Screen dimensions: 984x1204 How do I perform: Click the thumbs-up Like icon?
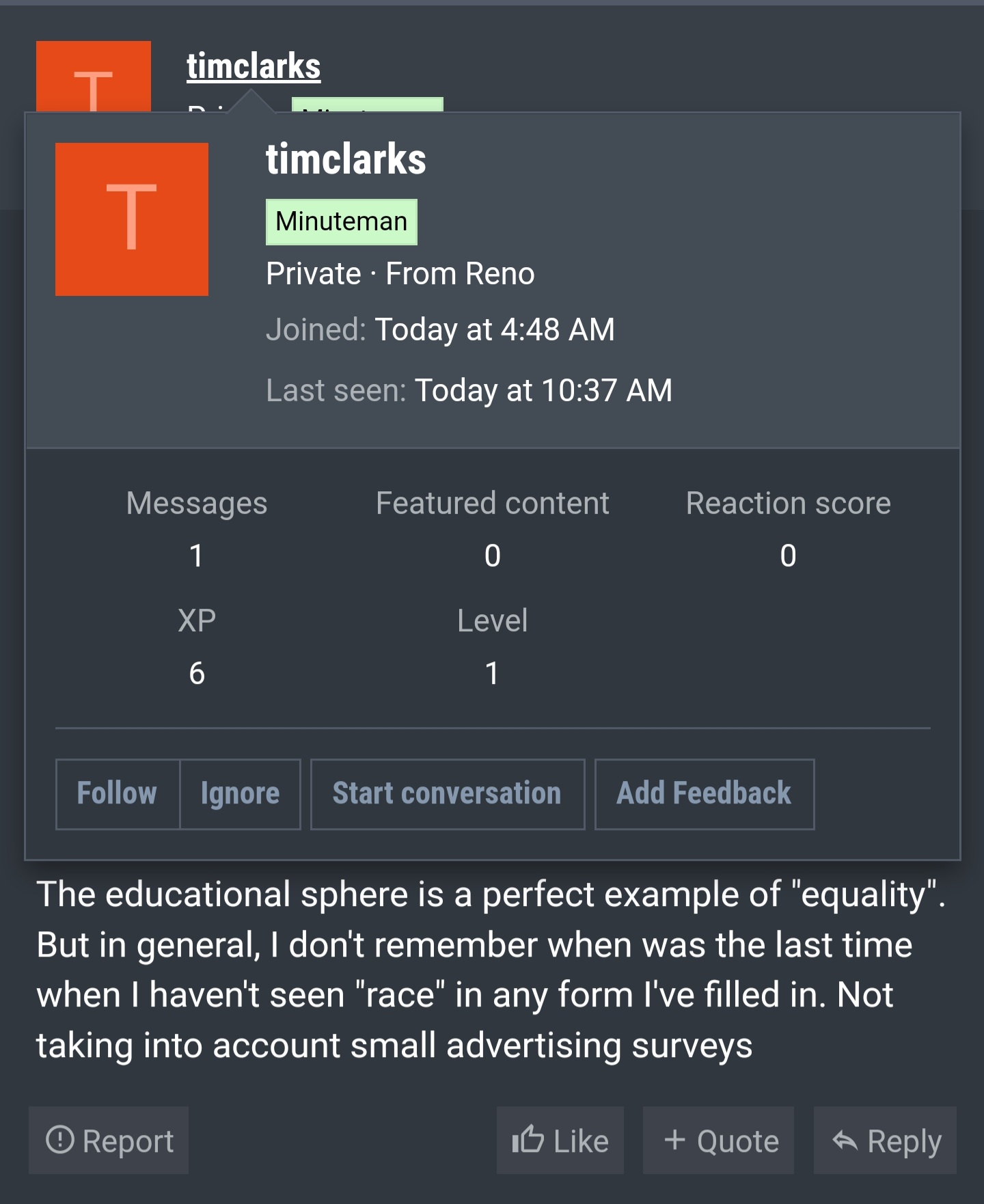click(x=528, y=1139)
